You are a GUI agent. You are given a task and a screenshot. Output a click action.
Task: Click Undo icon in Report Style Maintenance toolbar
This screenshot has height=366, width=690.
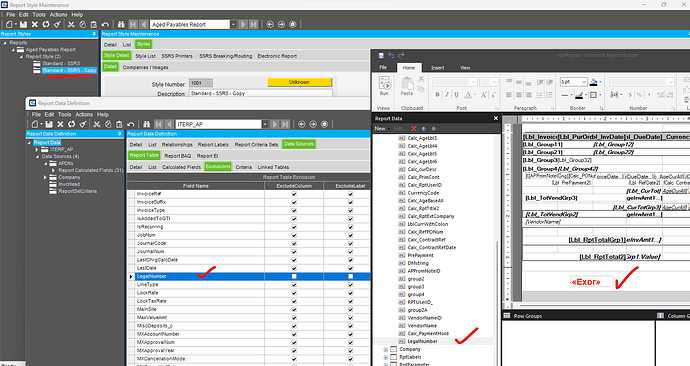click(105, 24)
